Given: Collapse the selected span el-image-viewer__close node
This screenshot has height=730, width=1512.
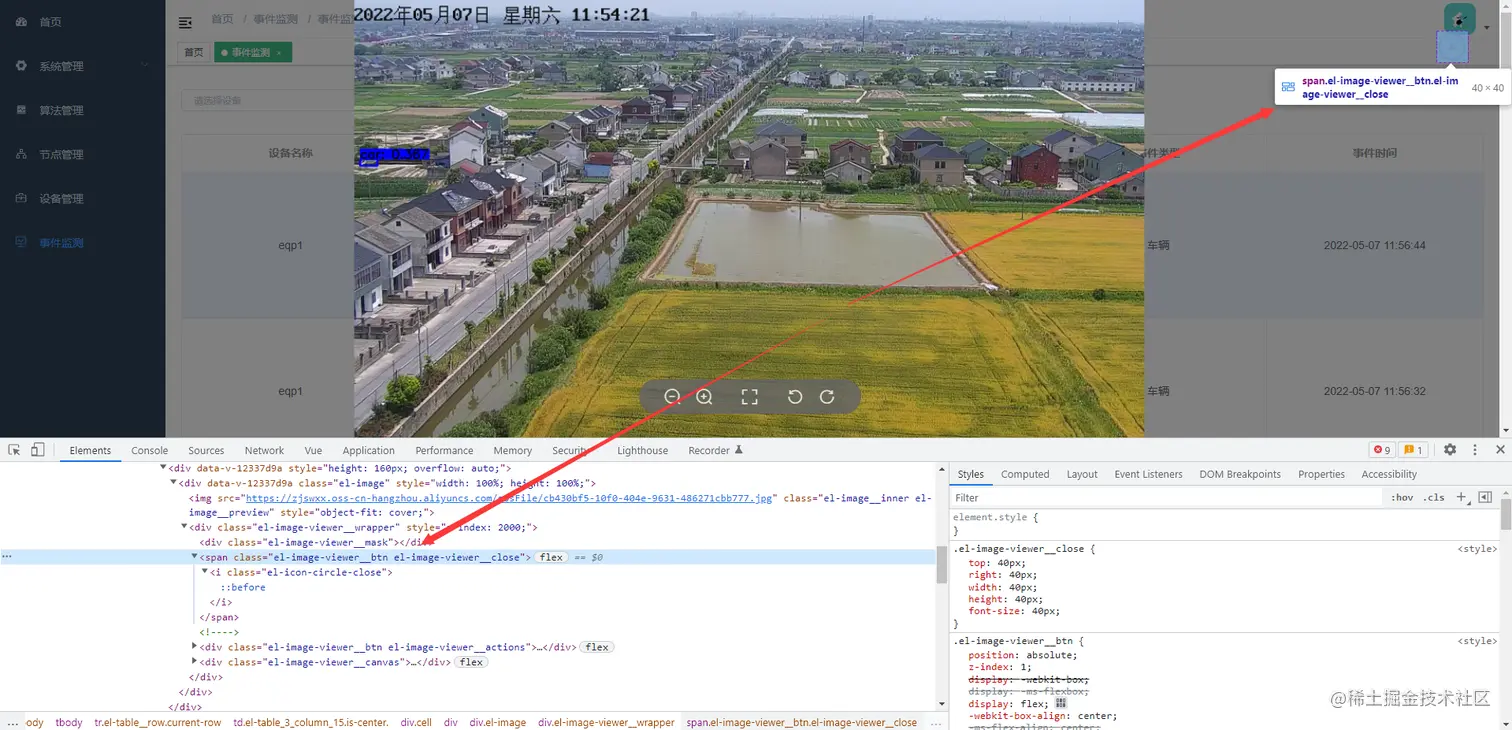Looking at the screenshot, I should point(195,556).
